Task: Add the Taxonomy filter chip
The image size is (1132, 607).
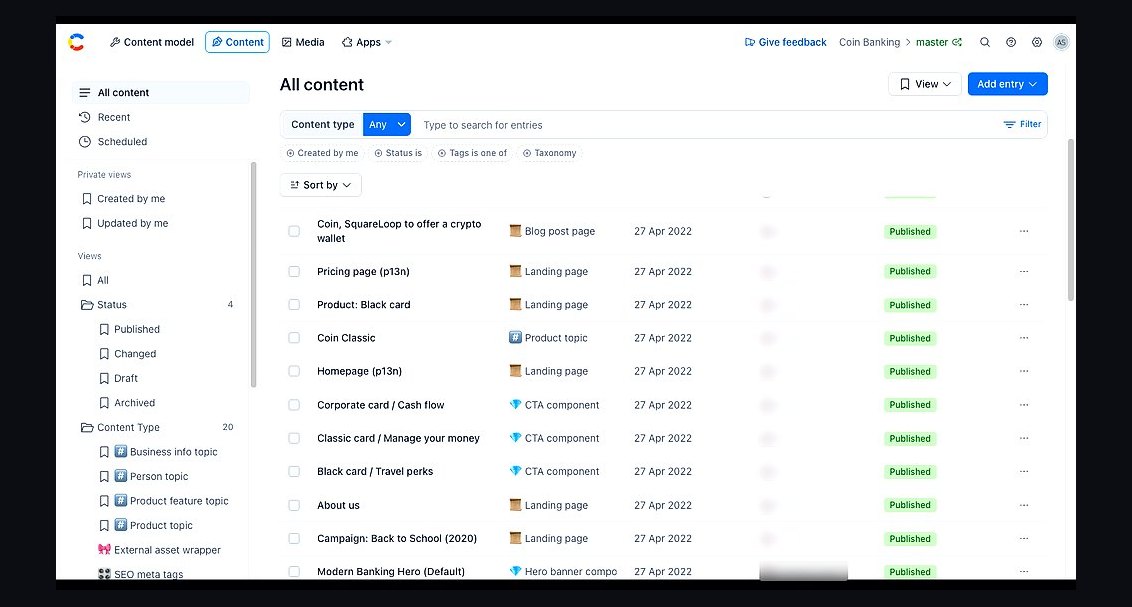Action: click(x=549, y=153)
